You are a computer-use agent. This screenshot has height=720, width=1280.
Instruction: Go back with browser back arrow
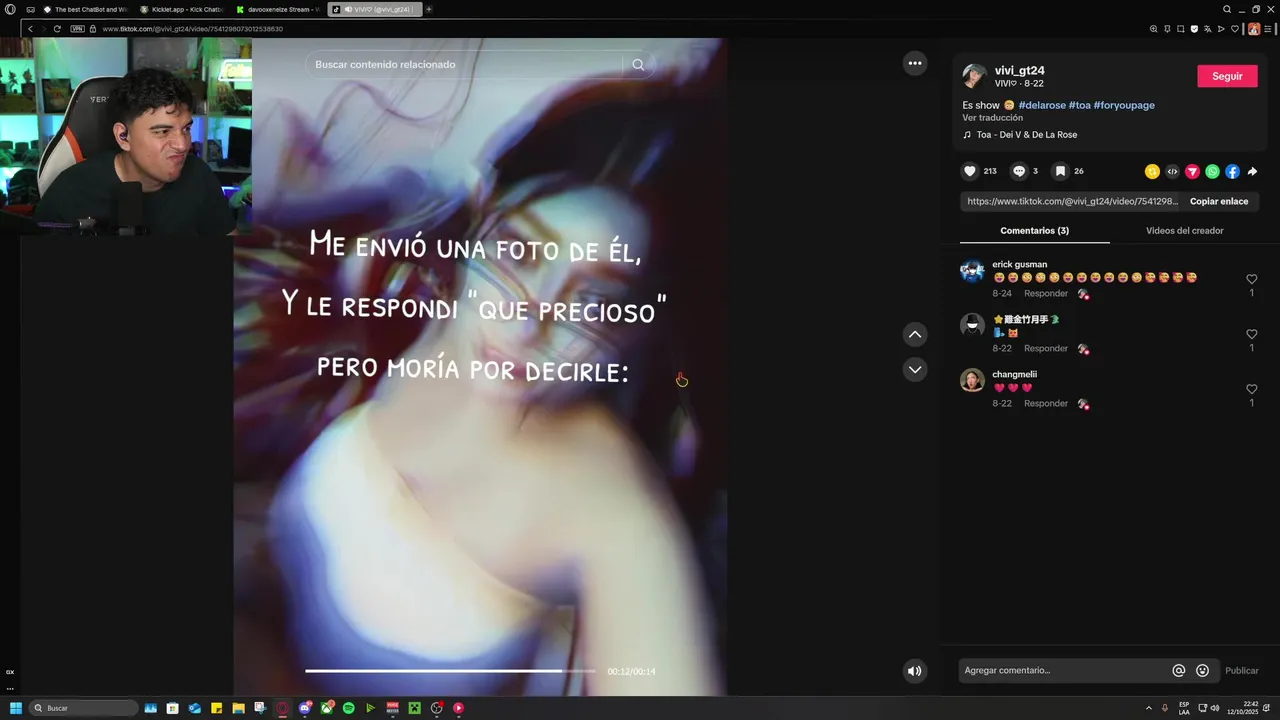click(30, 29)
